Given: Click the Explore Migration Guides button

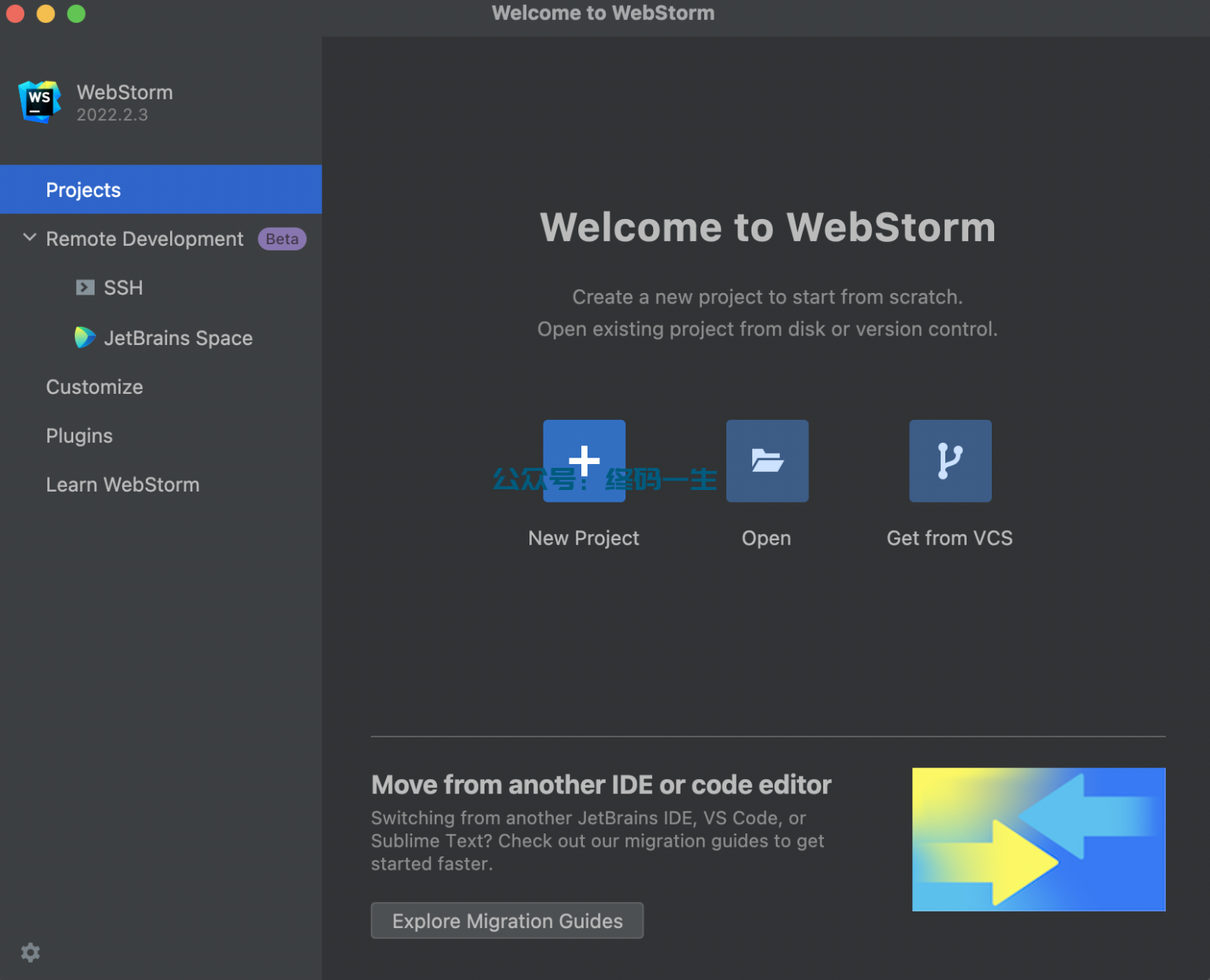Looking at the screenshot, I should 507,920.
